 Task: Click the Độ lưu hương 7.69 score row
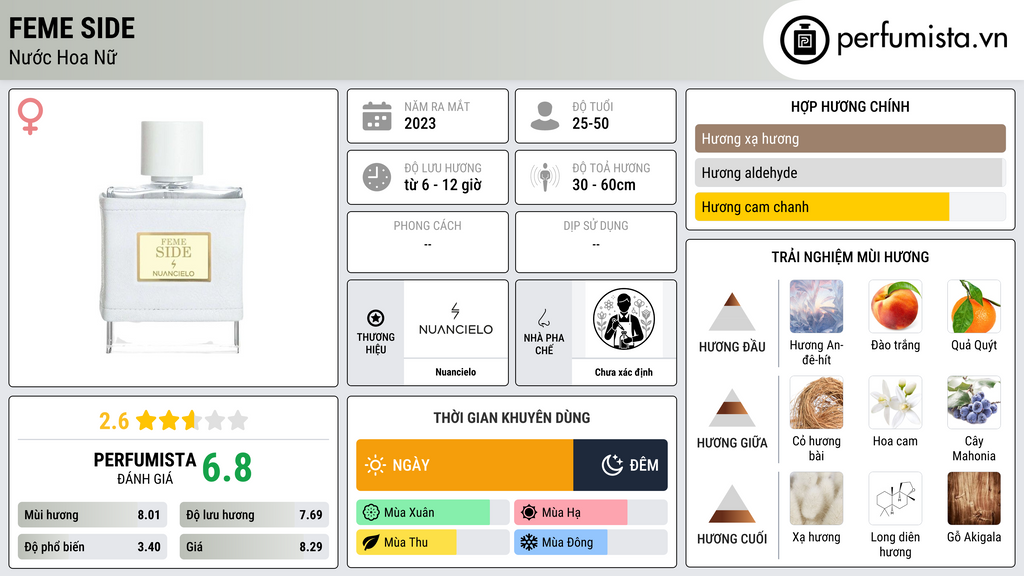click(254, 515)
